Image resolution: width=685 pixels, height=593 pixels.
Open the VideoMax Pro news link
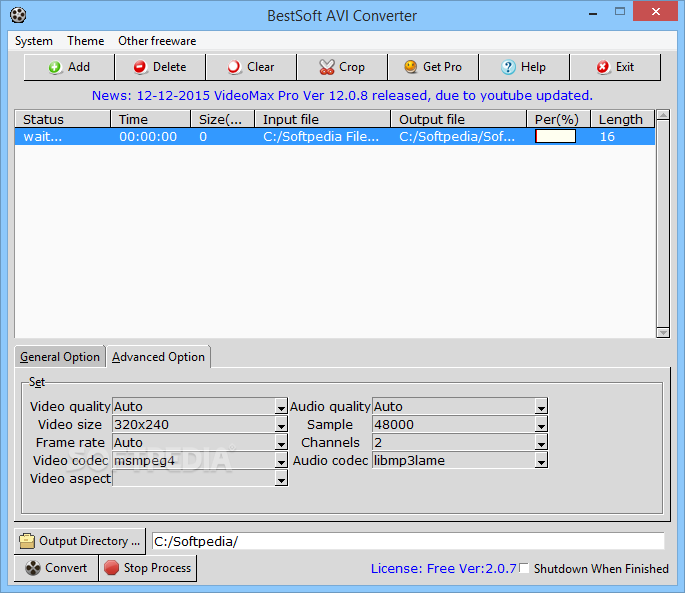click(x=342, y=96)
